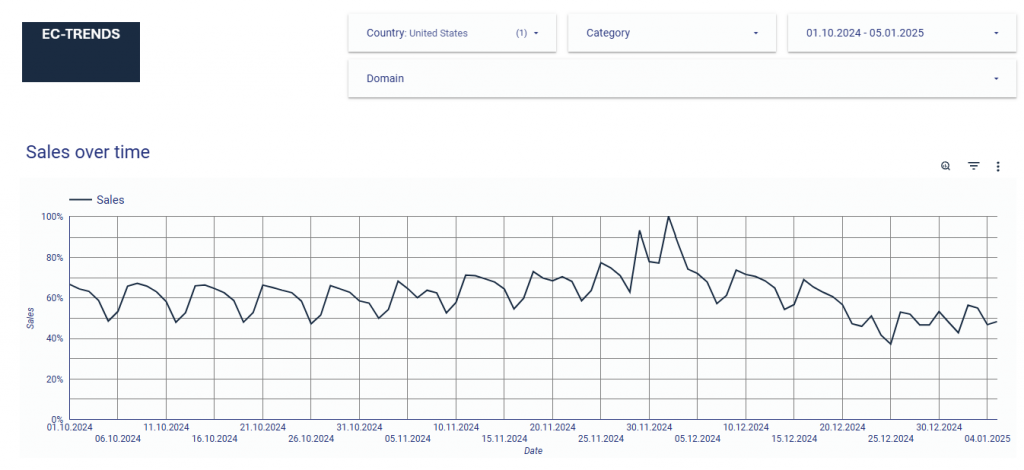
Task: Open the three-dot chart options menu
Action: coord(998,166)
